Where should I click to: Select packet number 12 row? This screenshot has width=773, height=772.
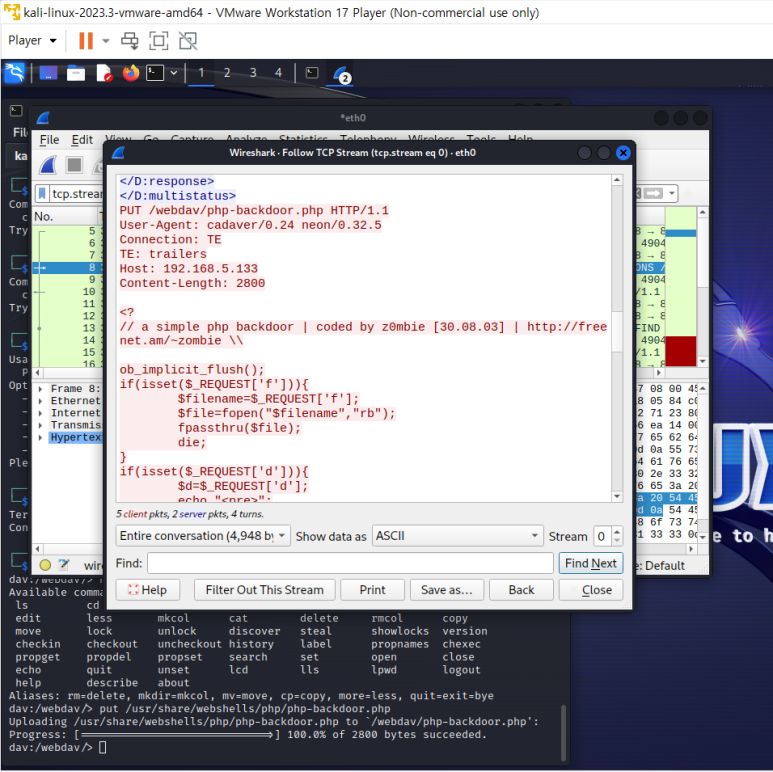click(x=68, y=316)
